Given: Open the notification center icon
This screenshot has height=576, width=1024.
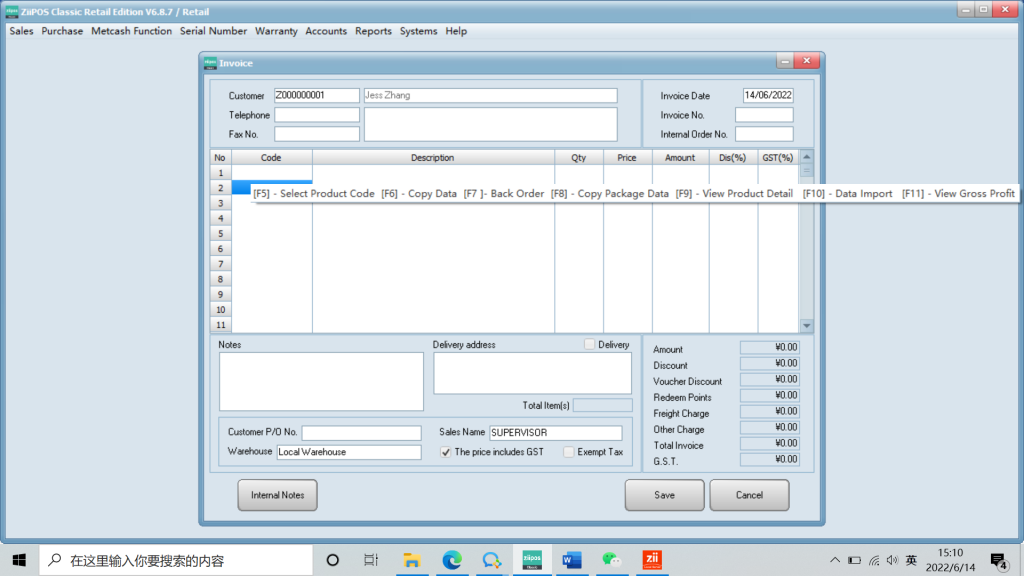Looking at the screenshot, I should (998, 560).
